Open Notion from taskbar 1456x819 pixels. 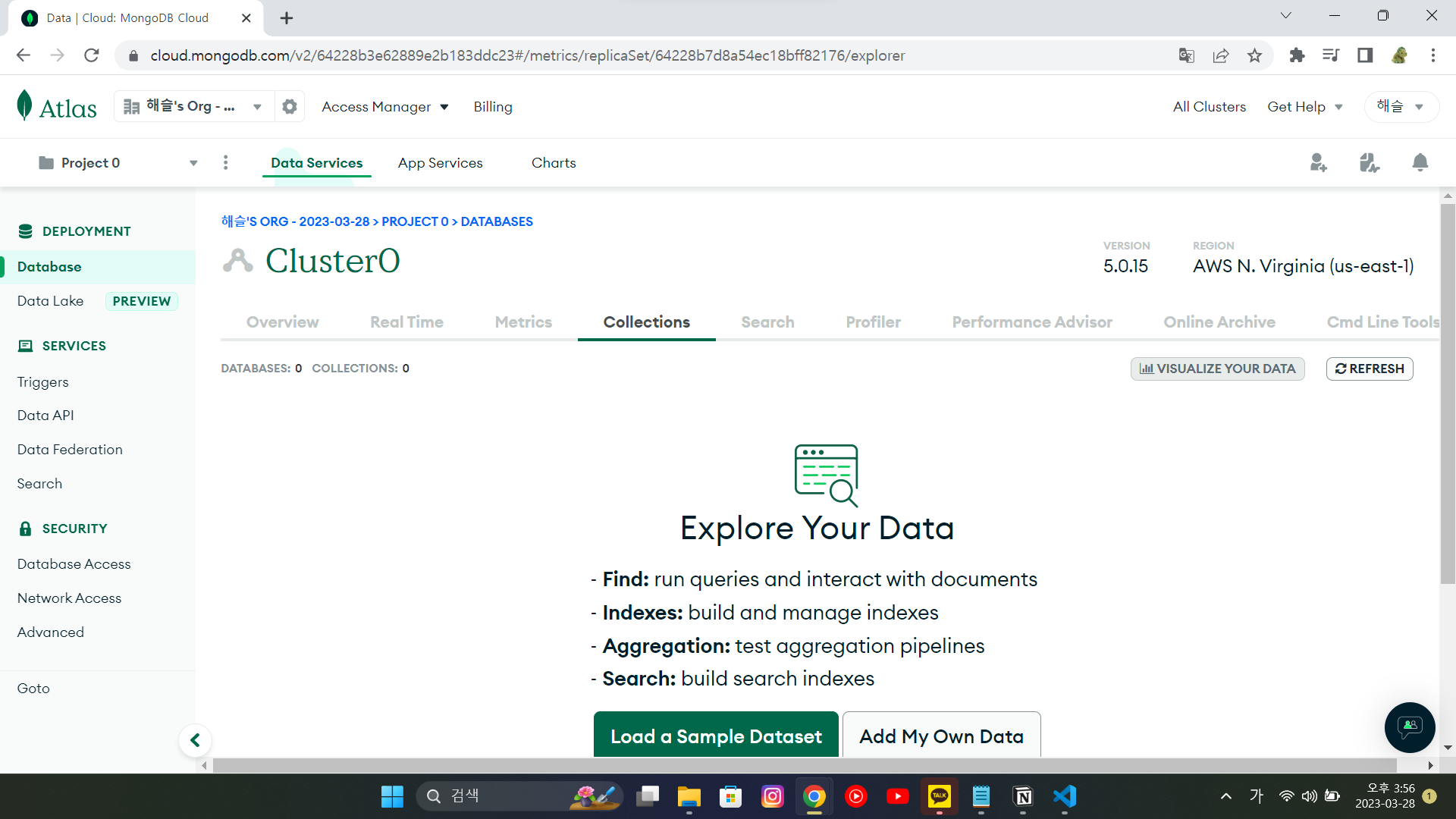1023,796
